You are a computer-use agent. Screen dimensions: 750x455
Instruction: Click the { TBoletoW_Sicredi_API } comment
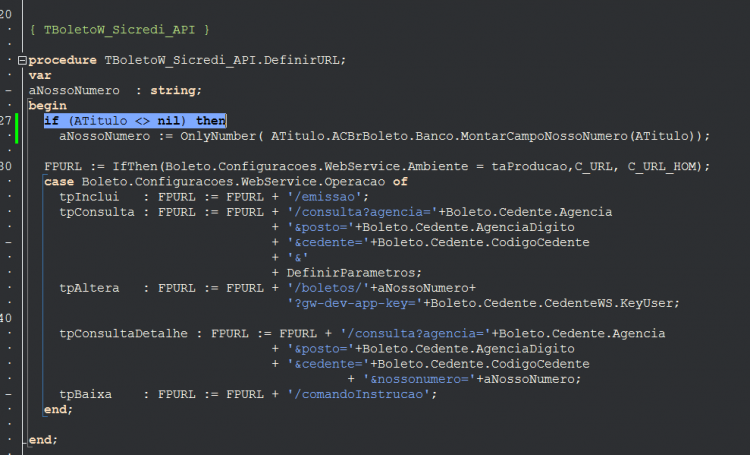(x=120, y=30)
